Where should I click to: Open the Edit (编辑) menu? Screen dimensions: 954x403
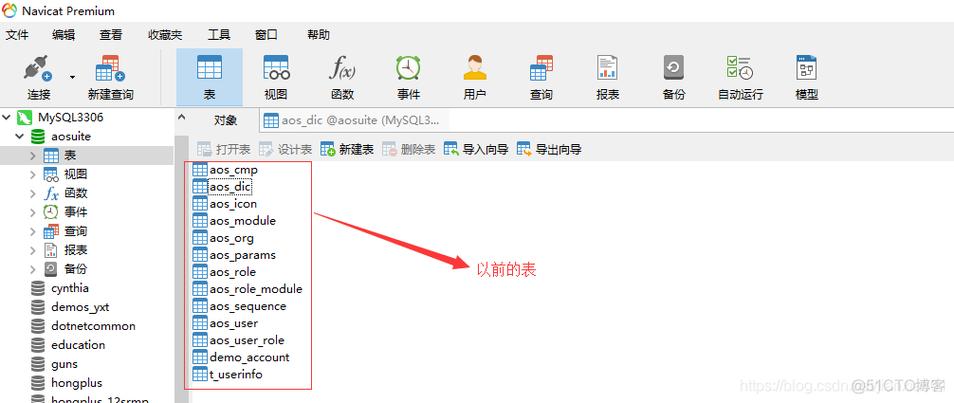[63, 35]
